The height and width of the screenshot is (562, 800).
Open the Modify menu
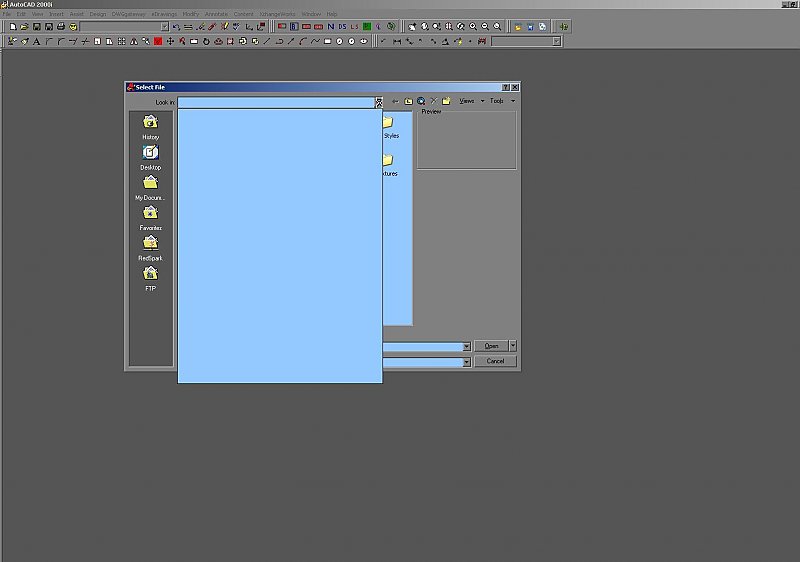click(190, 14)
